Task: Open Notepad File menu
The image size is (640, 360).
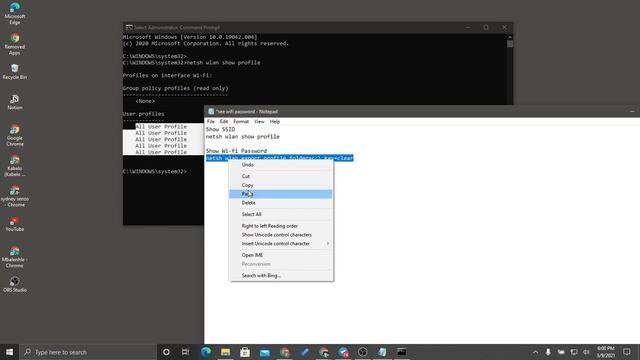Action: 211,122
